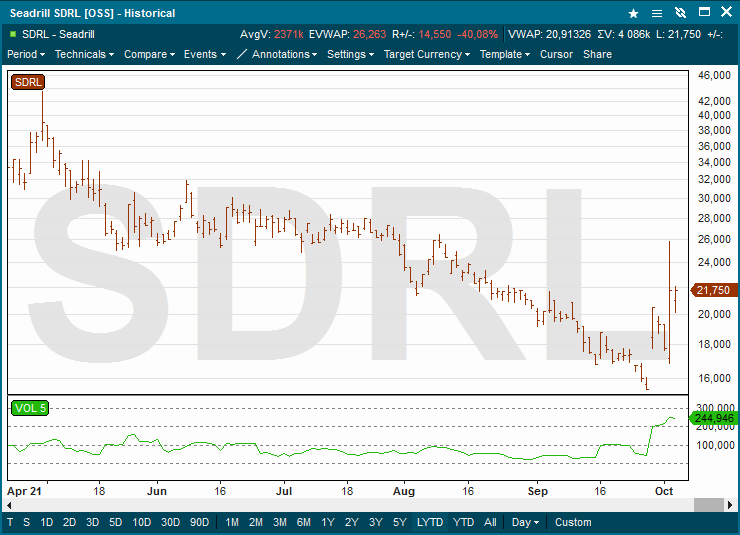Click the AvgV 2371k value

[x=288, y=34]
